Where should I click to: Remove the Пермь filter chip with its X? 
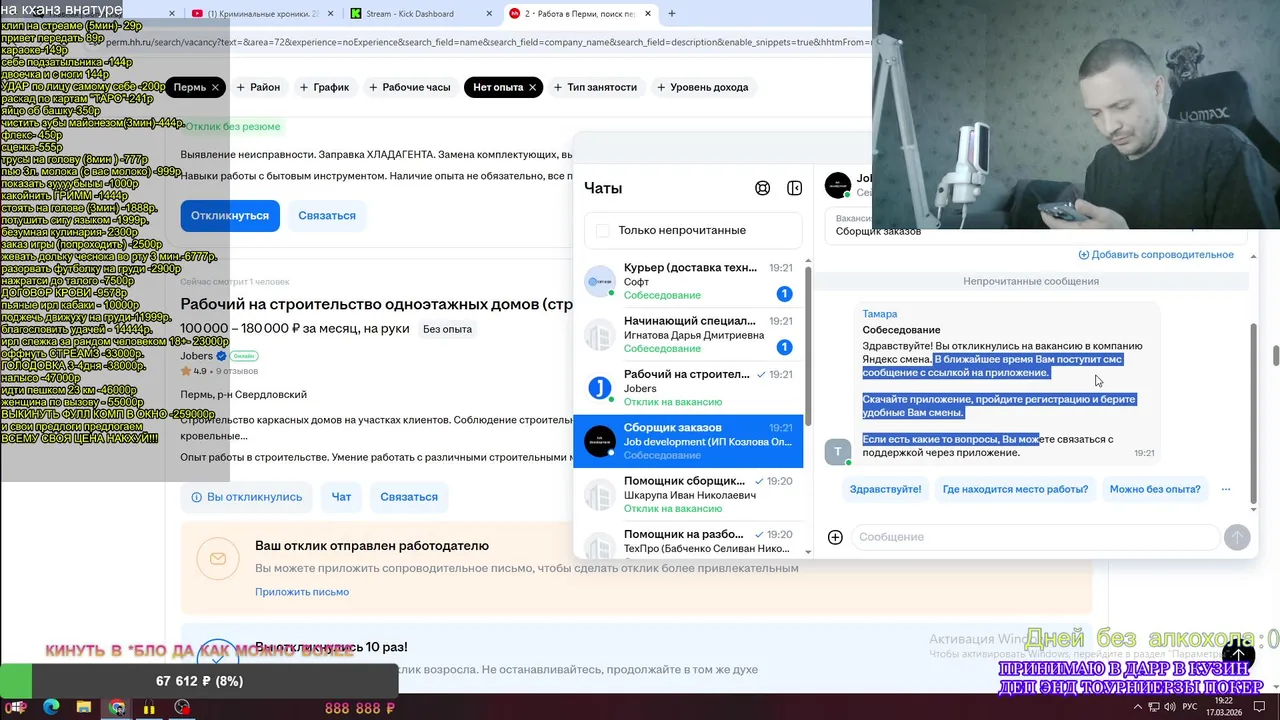214,87
